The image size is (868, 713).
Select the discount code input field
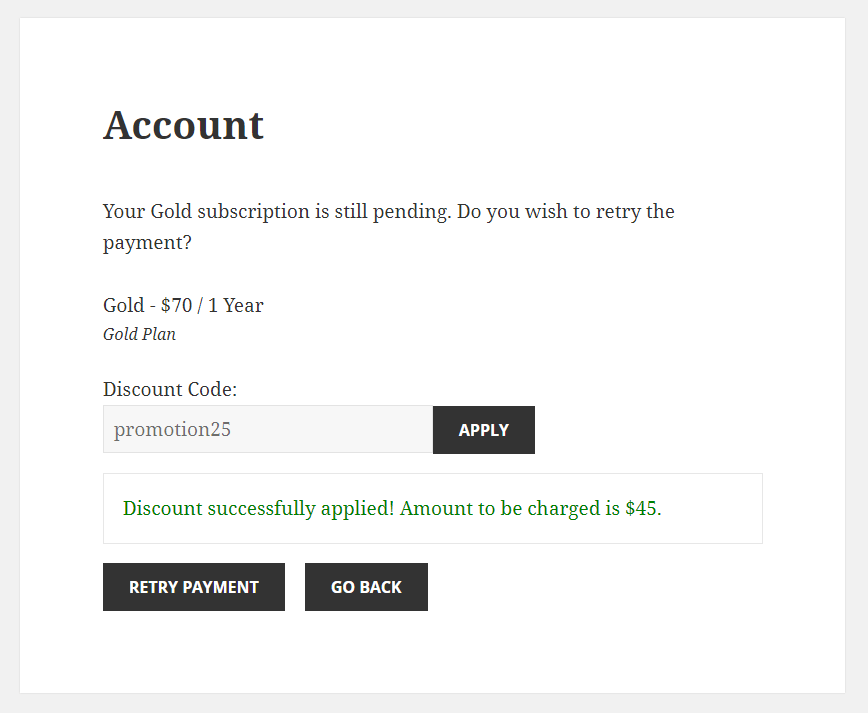(x=267, y=429)
